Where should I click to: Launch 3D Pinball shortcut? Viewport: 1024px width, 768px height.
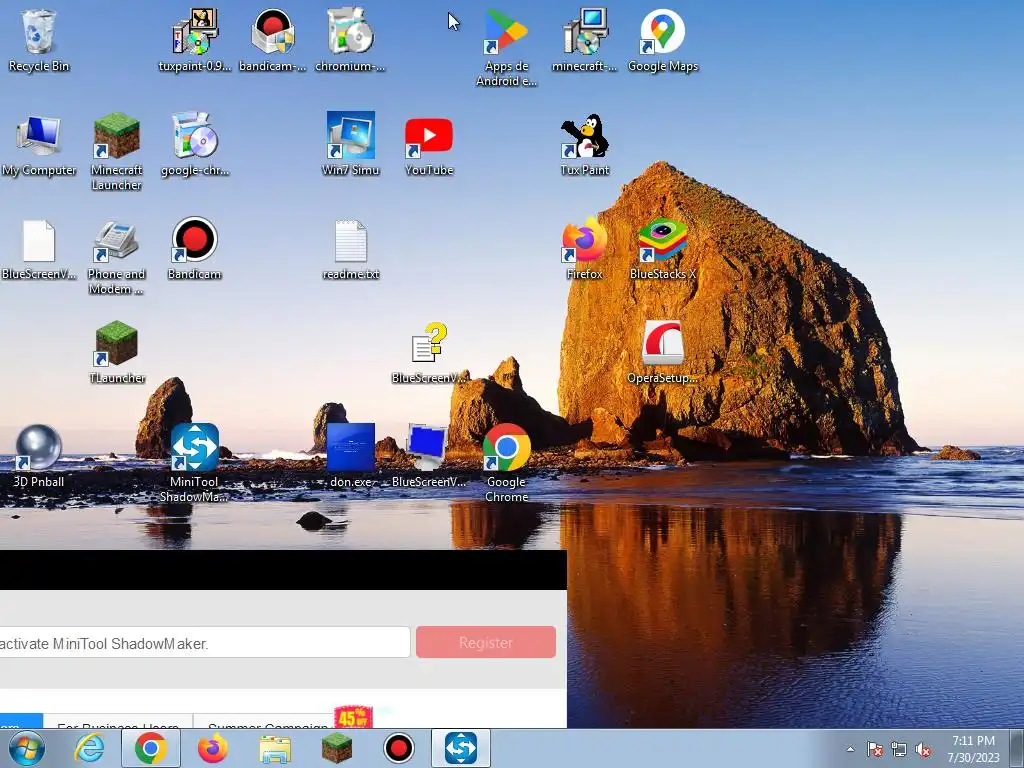[x=39, y=456]
